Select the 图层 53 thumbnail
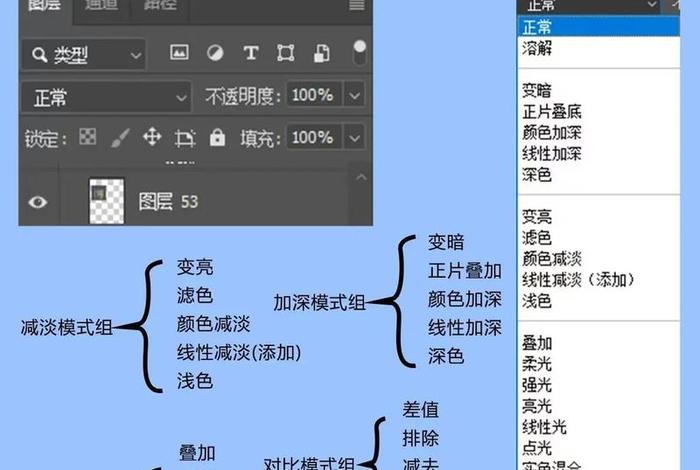The image size is (700, 470). point(107,201)
